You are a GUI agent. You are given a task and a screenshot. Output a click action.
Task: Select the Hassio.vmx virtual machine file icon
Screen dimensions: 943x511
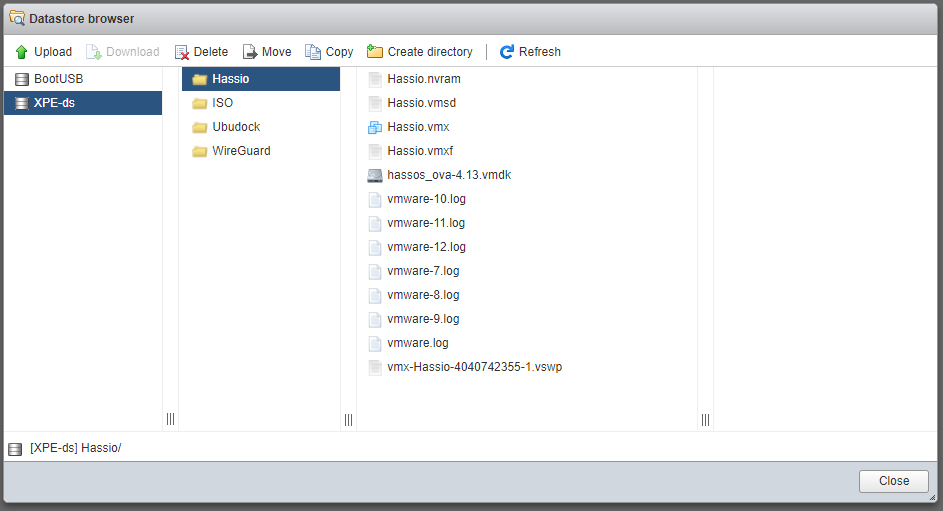click(x=375, y=127)
